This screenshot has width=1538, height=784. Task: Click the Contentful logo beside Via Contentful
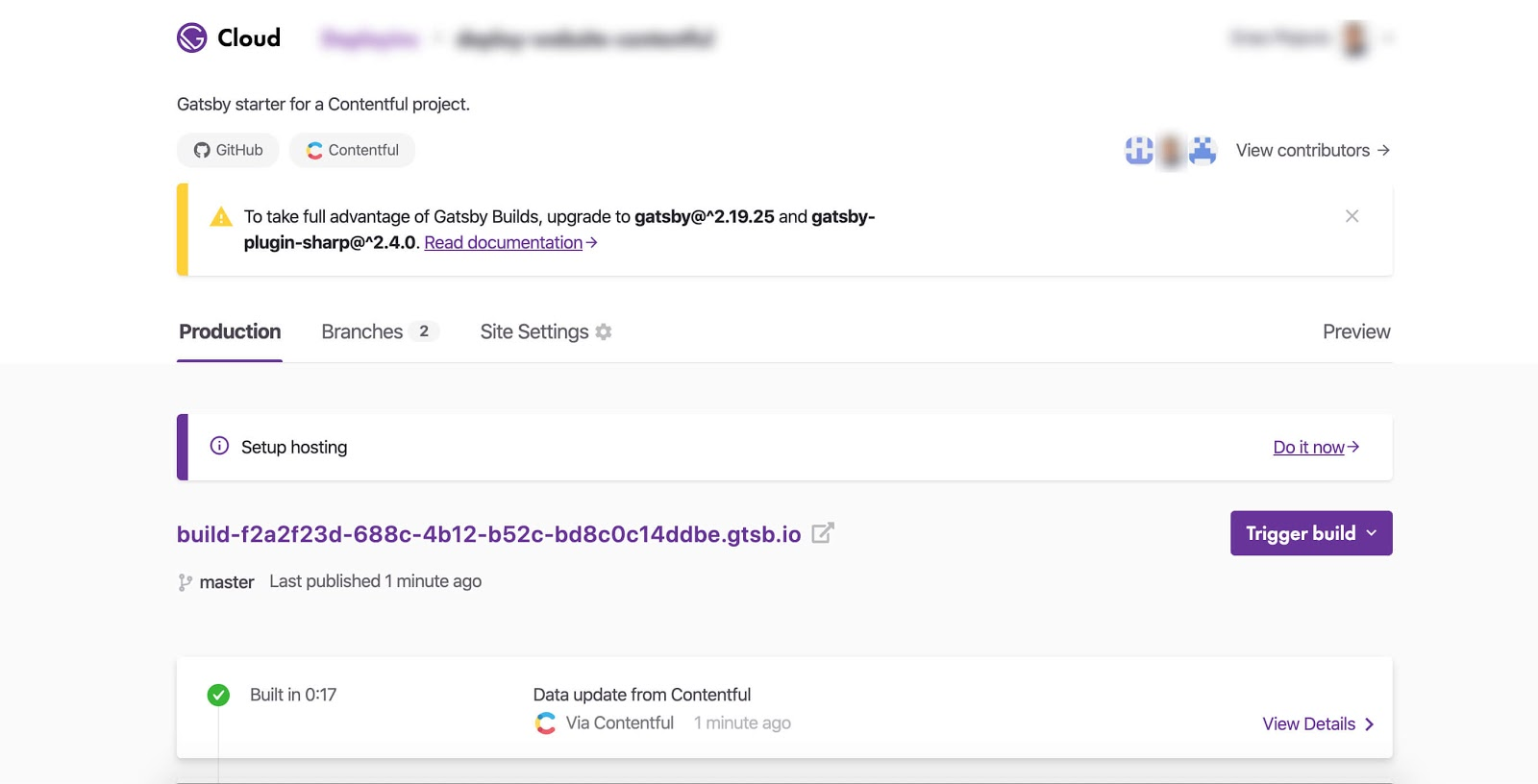(546, 723)
